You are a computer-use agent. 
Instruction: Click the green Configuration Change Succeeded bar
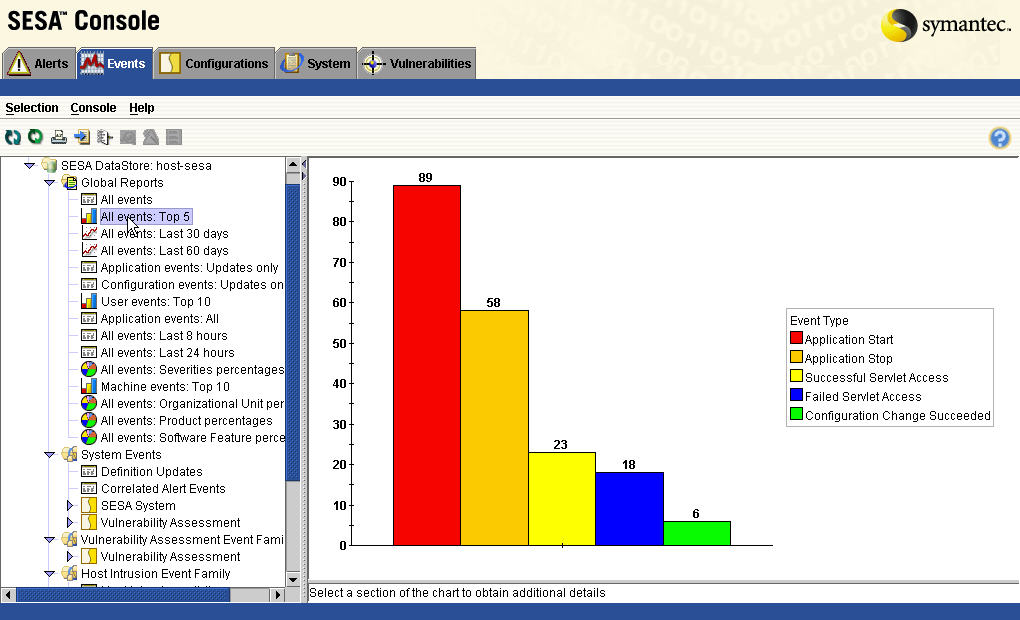pyautogui.click(x=697, y=533)
